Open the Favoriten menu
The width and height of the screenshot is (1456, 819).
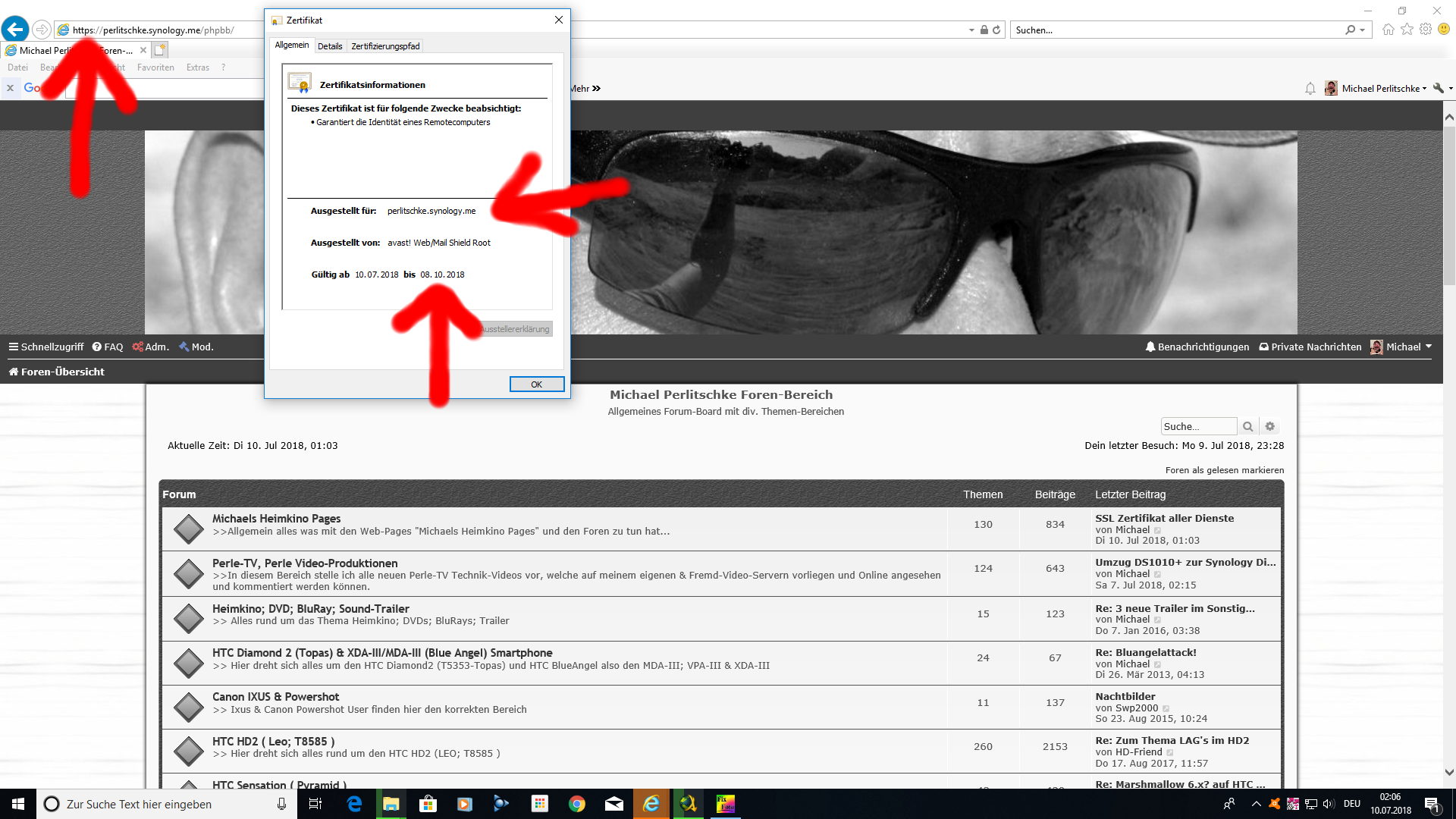[x=155, y=67]
